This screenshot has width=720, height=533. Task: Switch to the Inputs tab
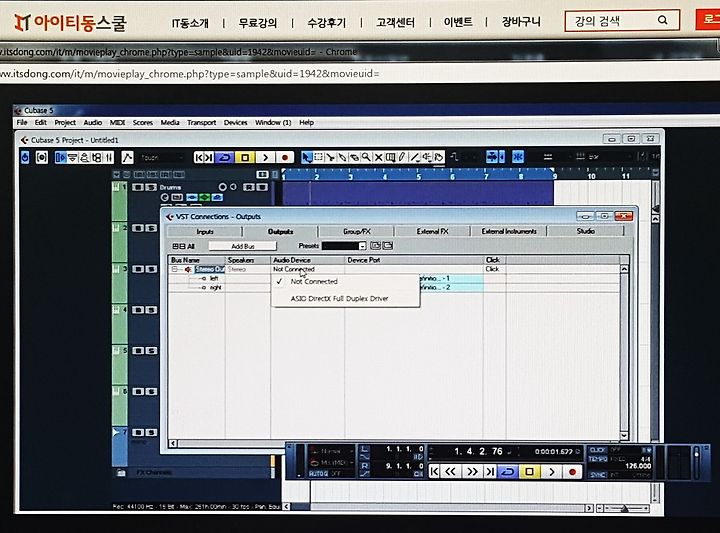coord(205,231)
